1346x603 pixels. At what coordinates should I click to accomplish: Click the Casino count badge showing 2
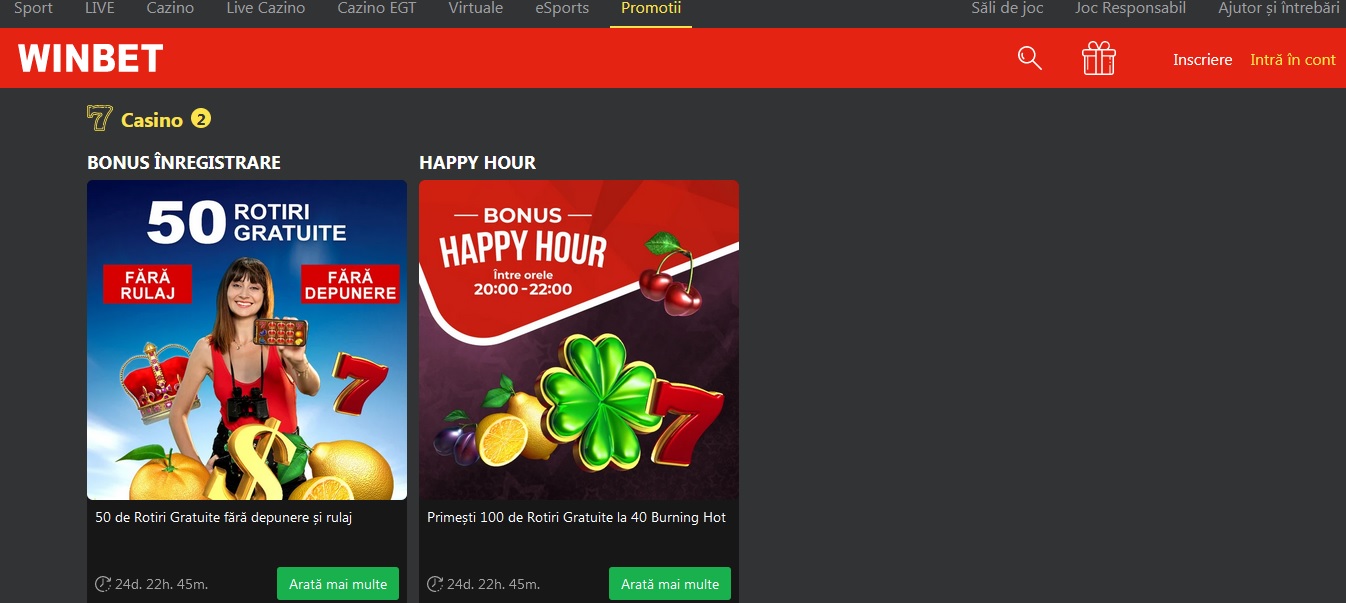click(x=201, y=119)
